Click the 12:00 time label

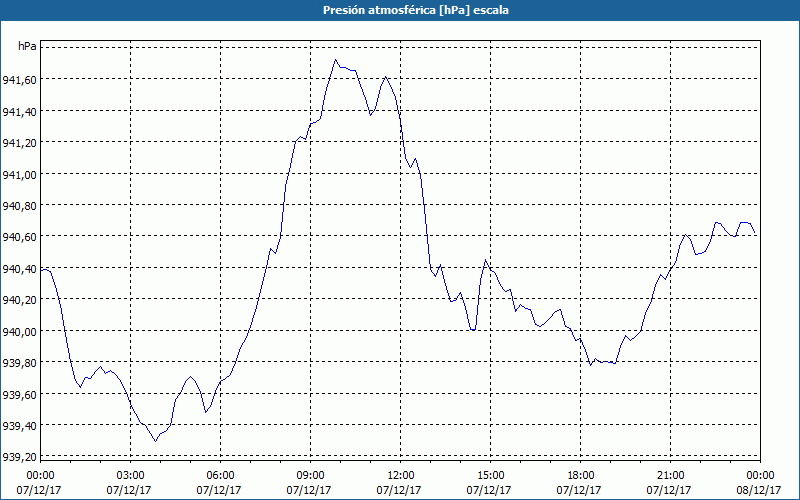pyautogui.click(x=401, y=476)
